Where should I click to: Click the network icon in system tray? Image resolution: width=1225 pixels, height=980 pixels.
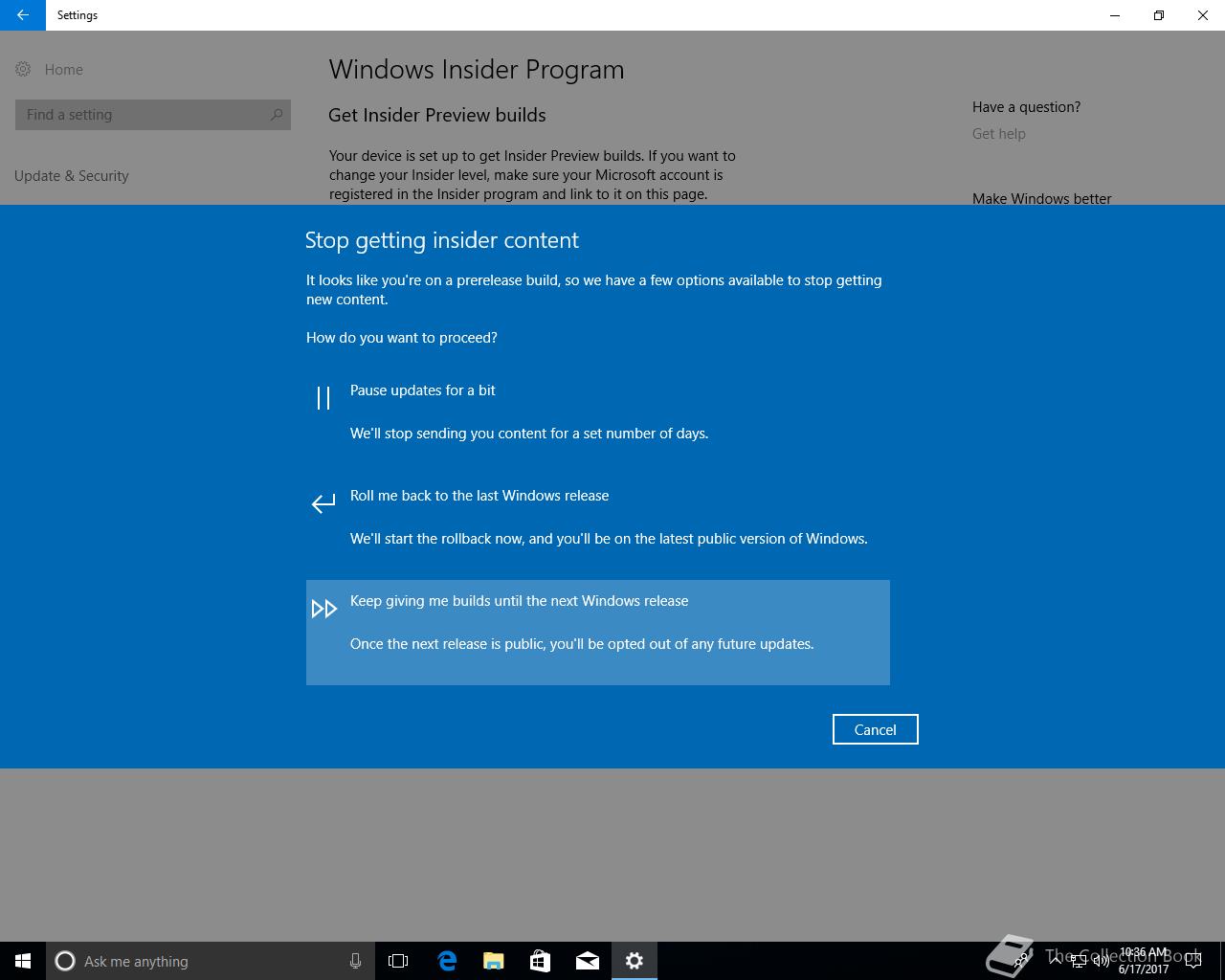[1079, 961]
